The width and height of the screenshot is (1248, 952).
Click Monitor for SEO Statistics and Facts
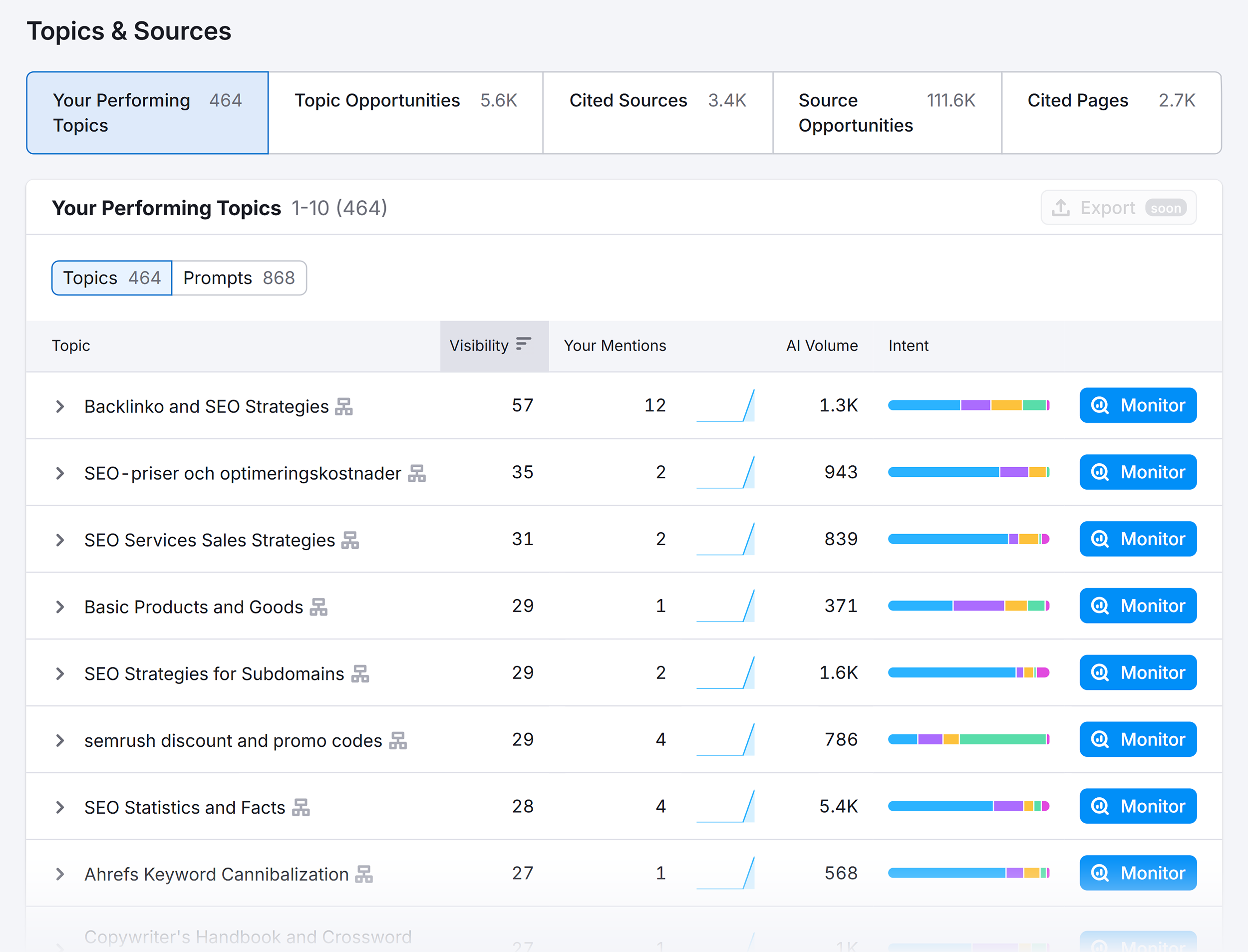1138,806
